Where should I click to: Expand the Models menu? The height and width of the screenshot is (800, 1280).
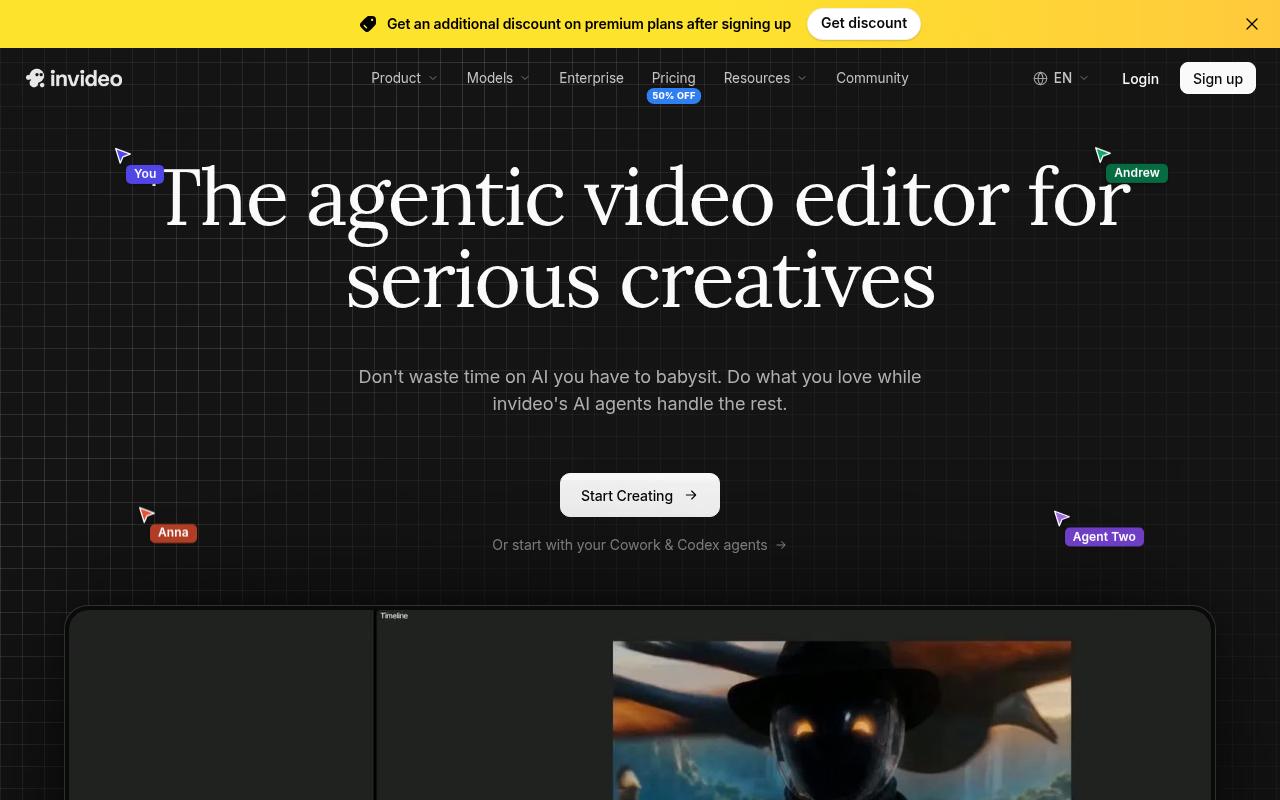[498, 78]
